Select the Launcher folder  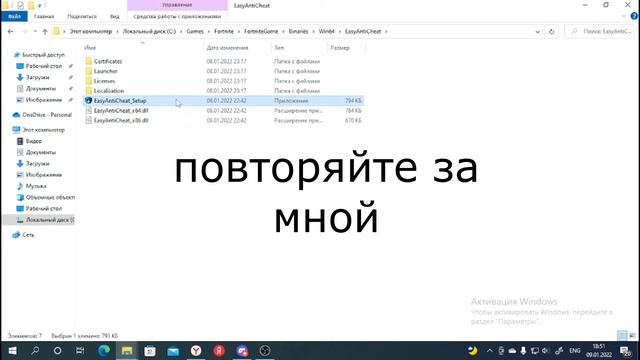[105, 71]
